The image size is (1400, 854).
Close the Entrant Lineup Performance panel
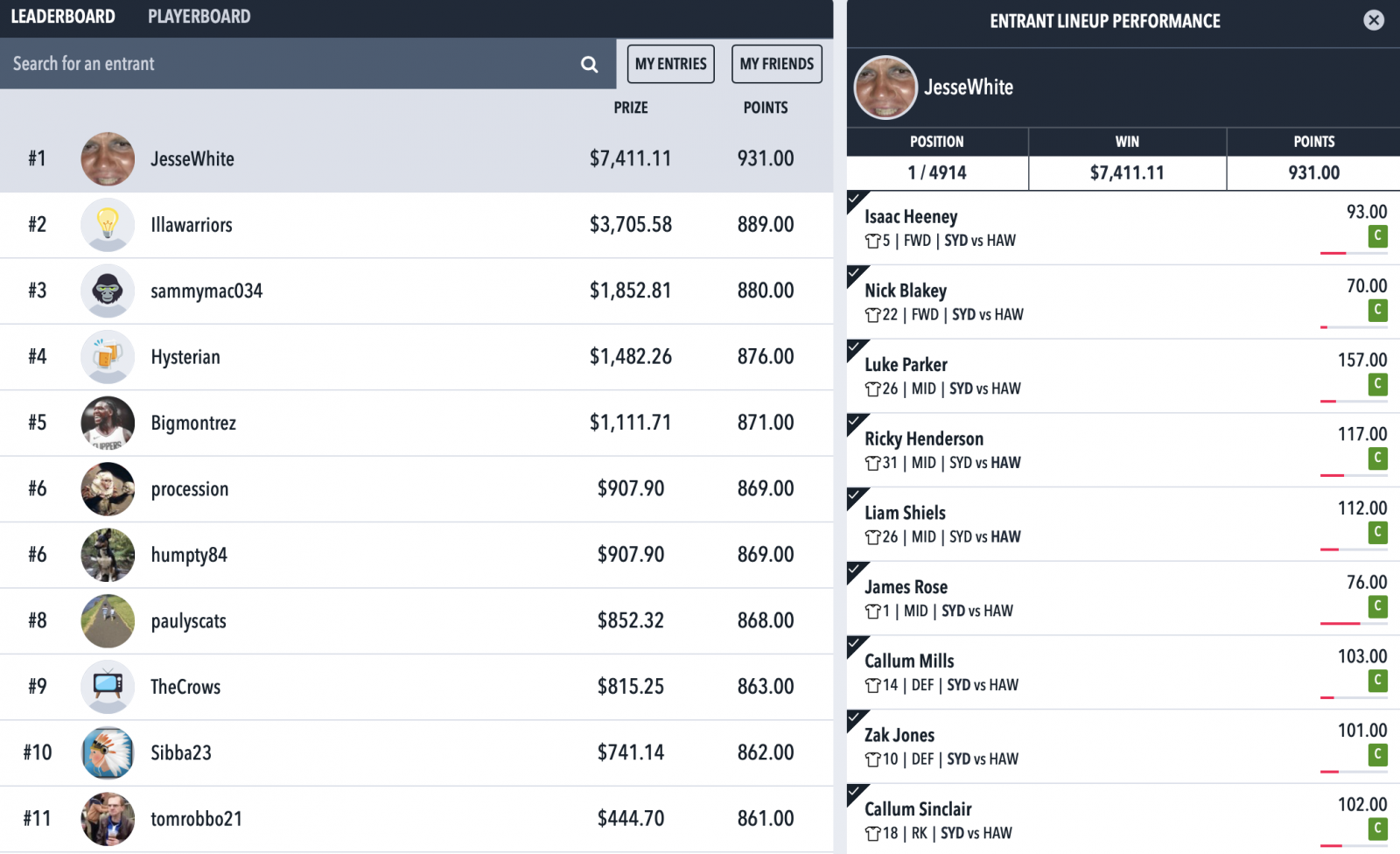[1374, 20]
